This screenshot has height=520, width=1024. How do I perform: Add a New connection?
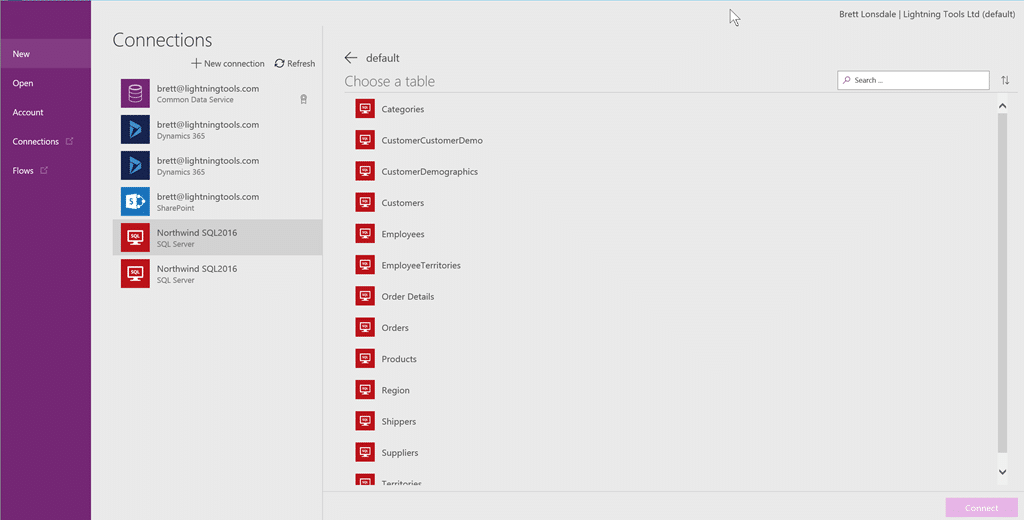click(228, 63)
